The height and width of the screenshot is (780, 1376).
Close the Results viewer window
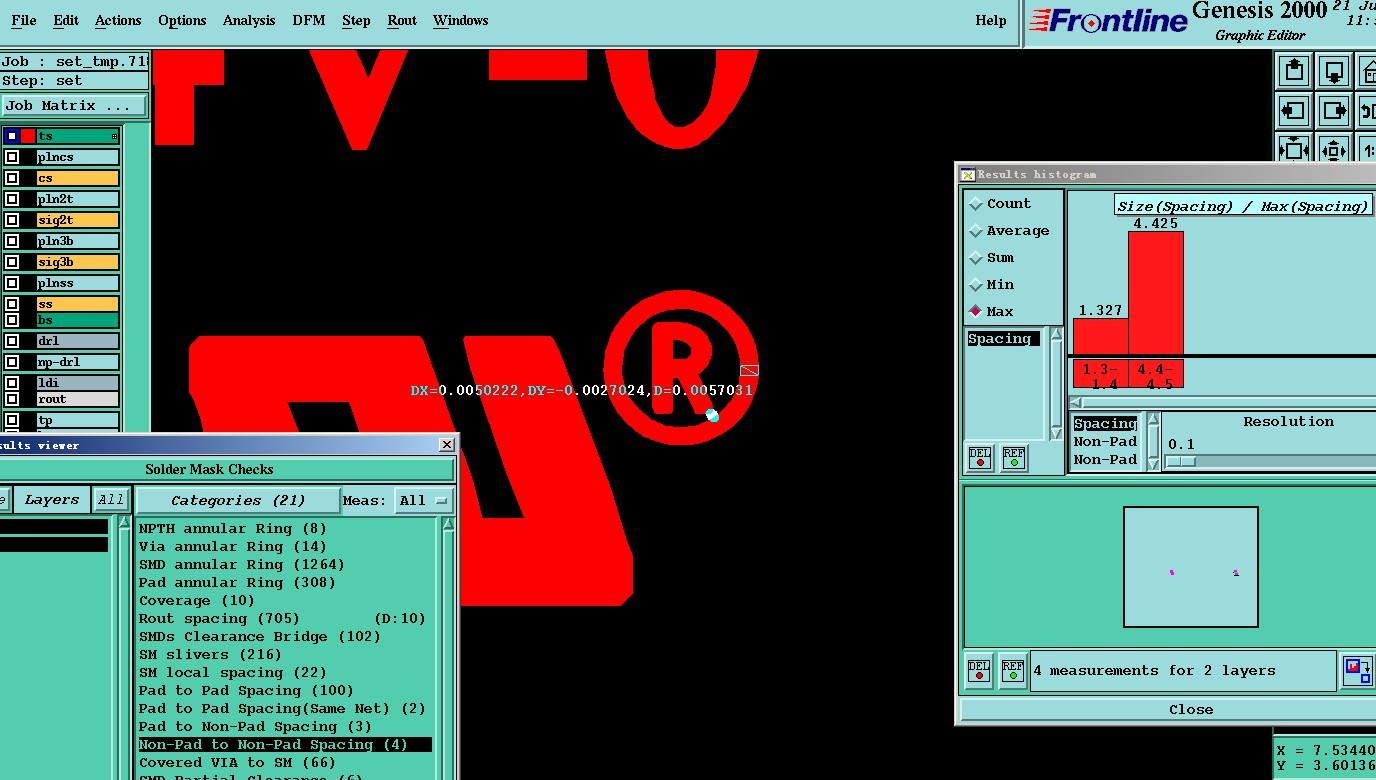[446, 445]
